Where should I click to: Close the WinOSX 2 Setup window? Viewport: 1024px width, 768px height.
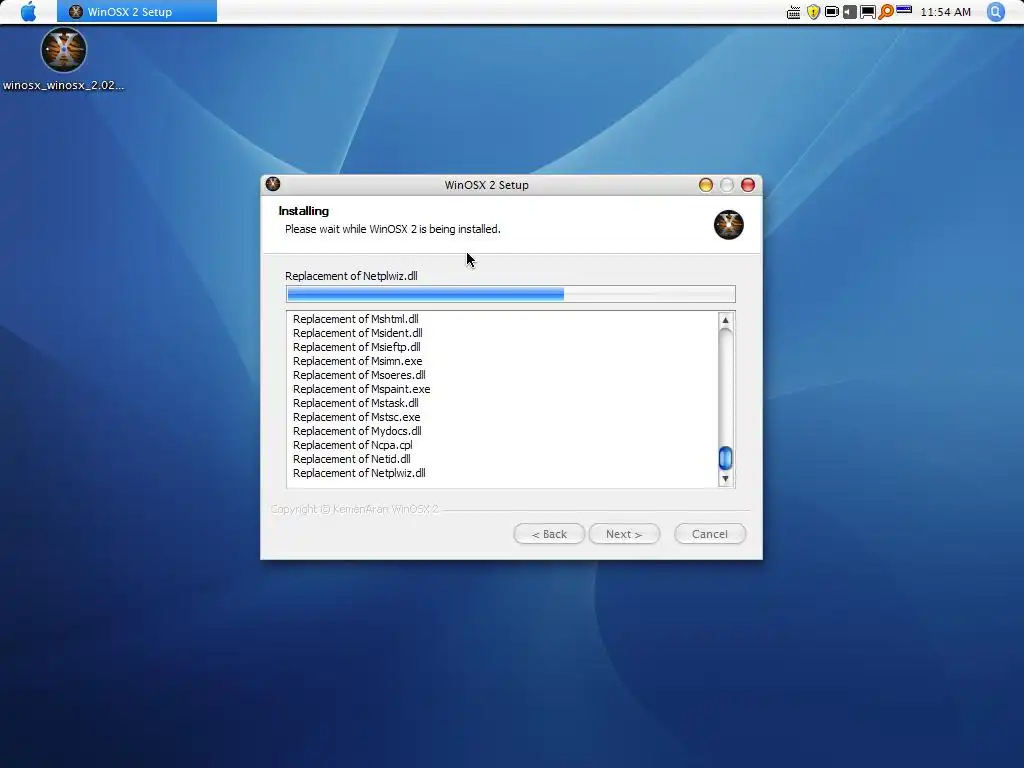748,185
